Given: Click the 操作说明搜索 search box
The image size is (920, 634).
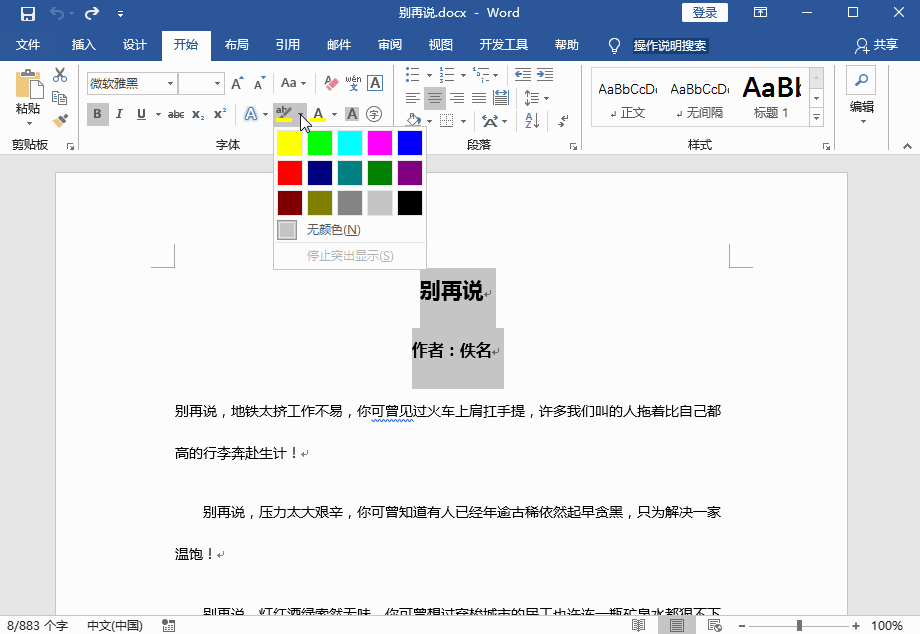Looking at the screenshot, I should [x=670, y=45].
